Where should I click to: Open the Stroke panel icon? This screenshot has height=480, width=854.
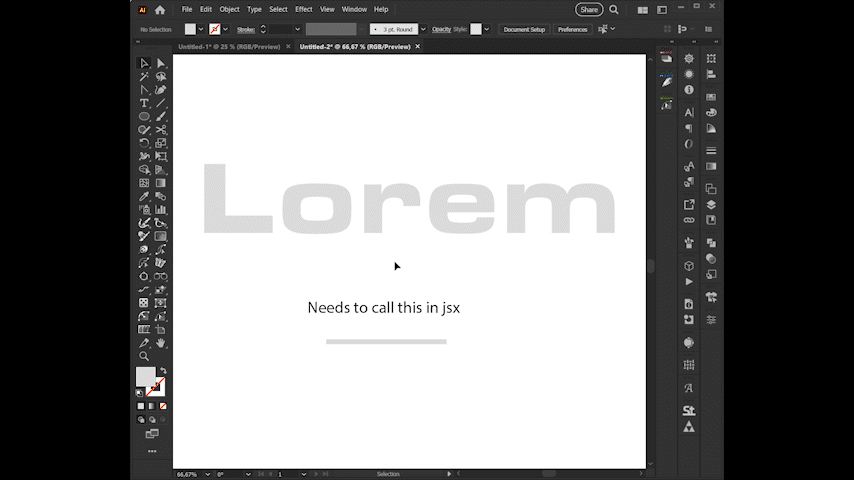711,150
